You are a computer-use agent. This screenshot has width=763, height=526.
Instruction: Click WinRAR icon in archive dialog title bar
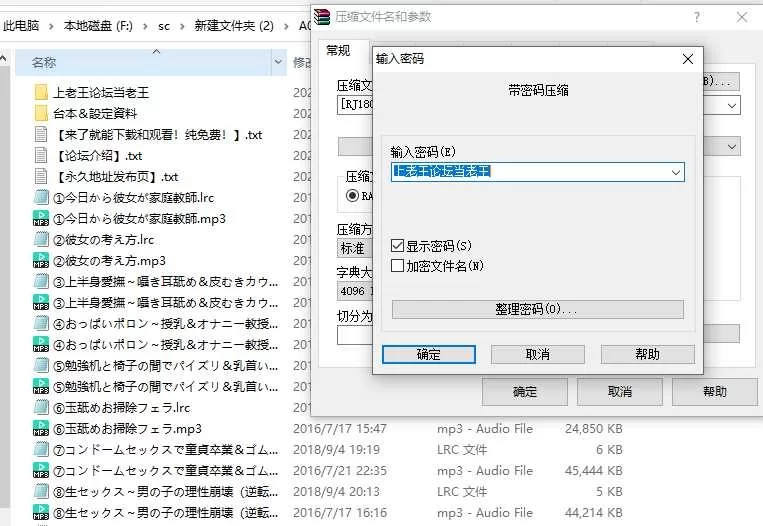pos(322,17)
